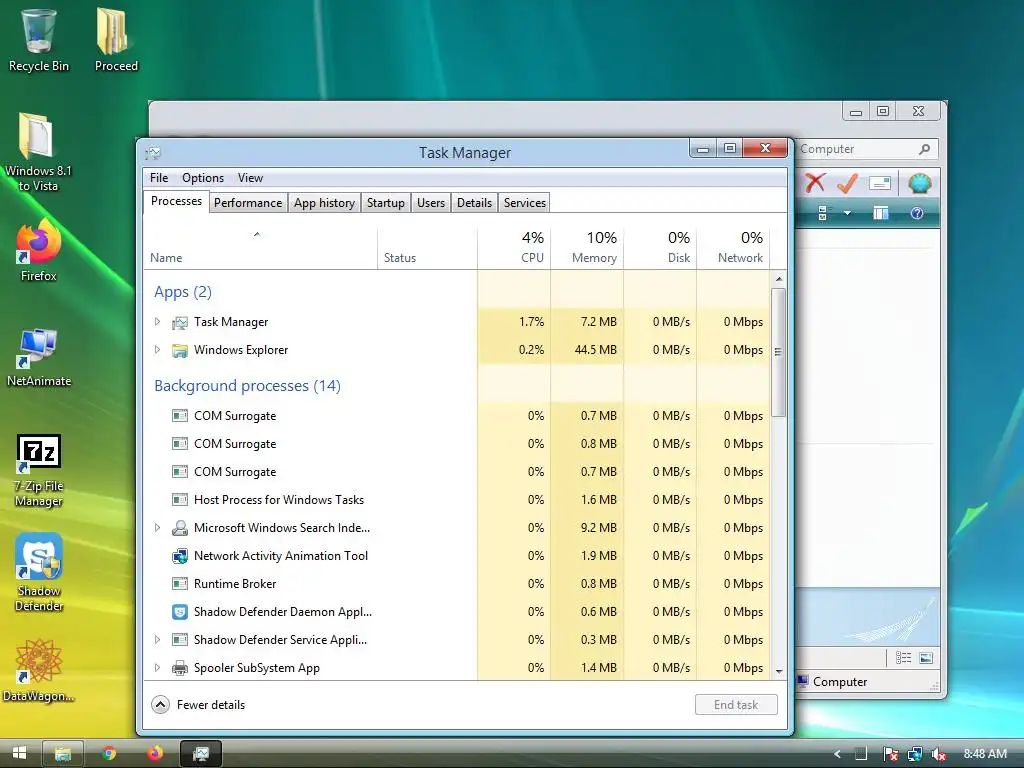This screenshot has width=1024, height=768.
Task: Sort by the Name column header
Action: point(260,248)
